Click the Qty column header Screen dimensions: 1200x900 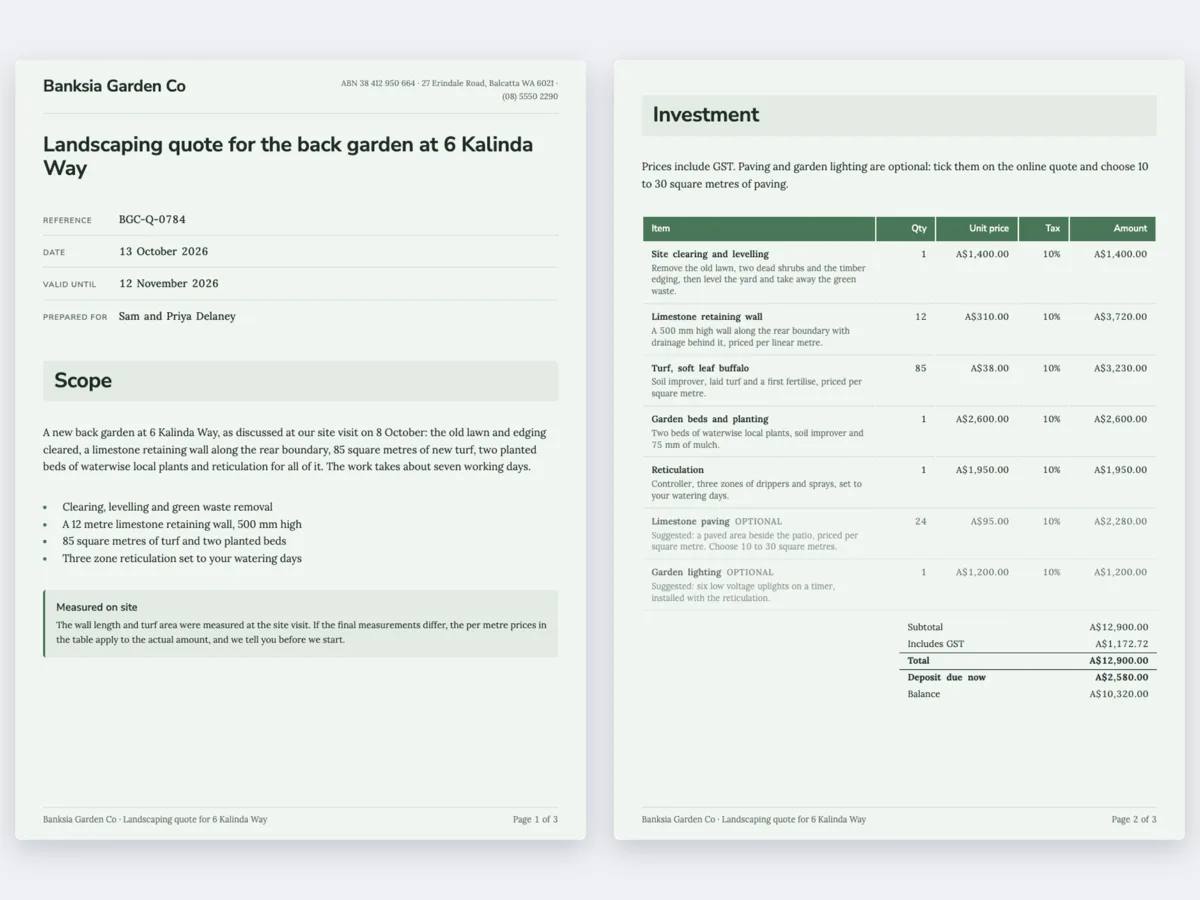[906, 229]
